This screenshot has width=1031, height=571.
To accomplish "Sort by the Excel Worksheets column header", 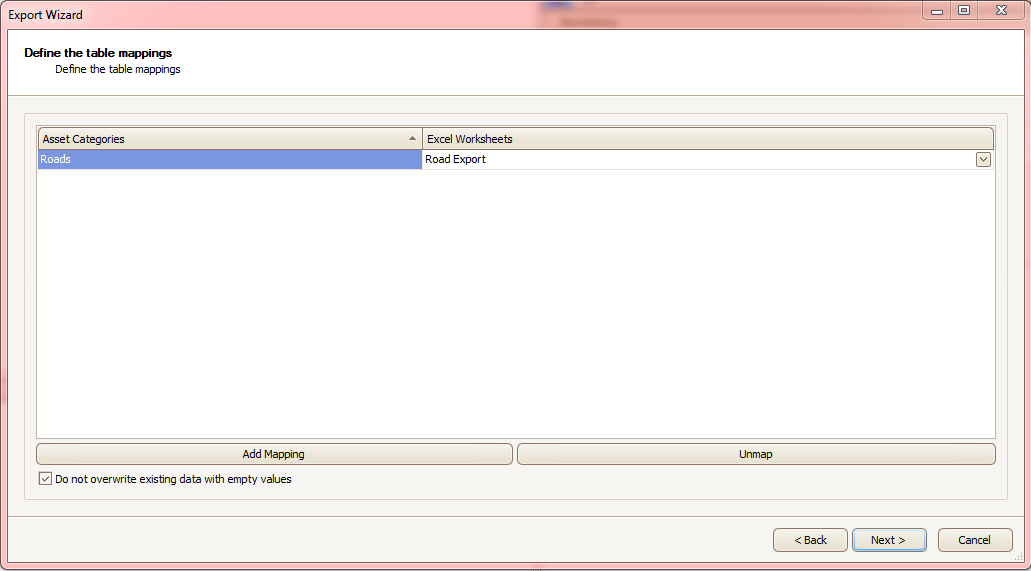I will 707,139.
